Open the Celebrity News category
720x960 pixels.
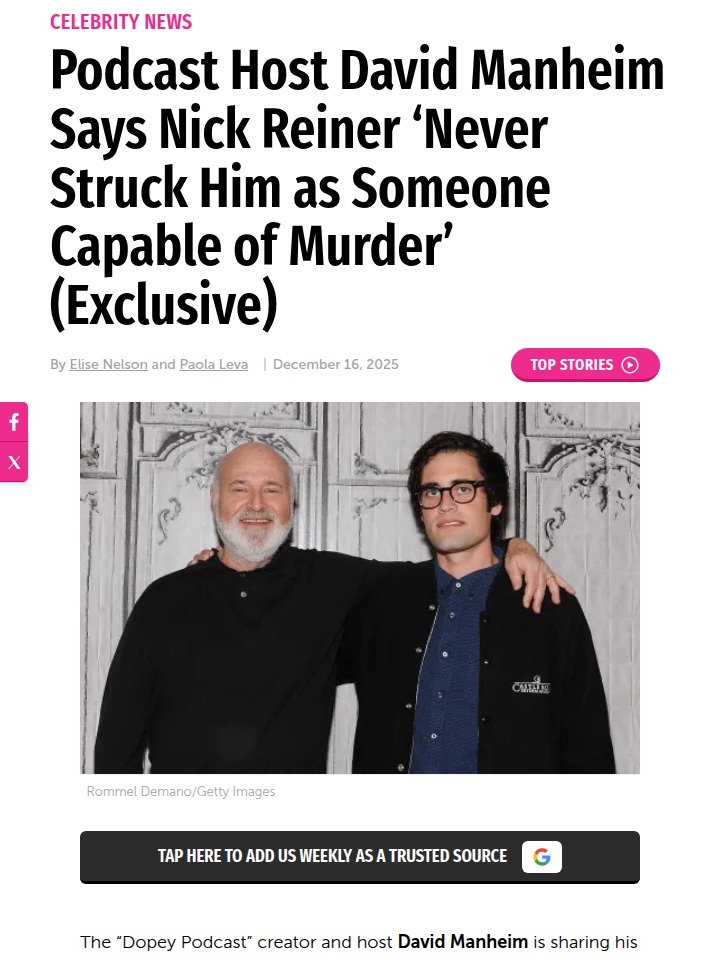pos(121,22)
